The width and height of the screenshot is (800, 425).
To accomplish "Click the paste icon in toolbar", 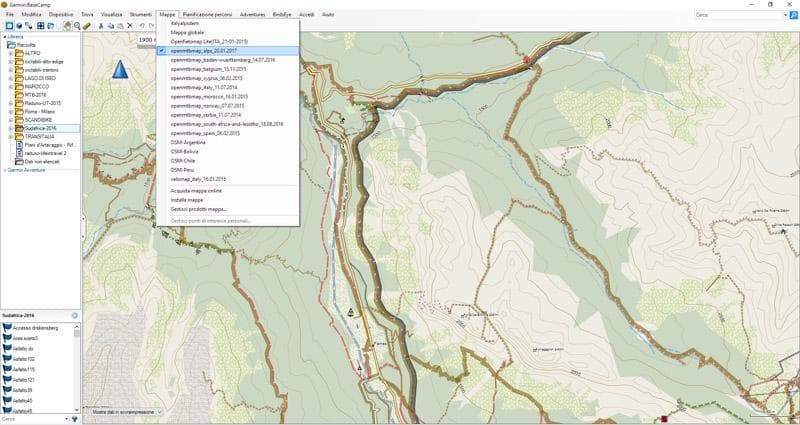I will tap(120, 26).
